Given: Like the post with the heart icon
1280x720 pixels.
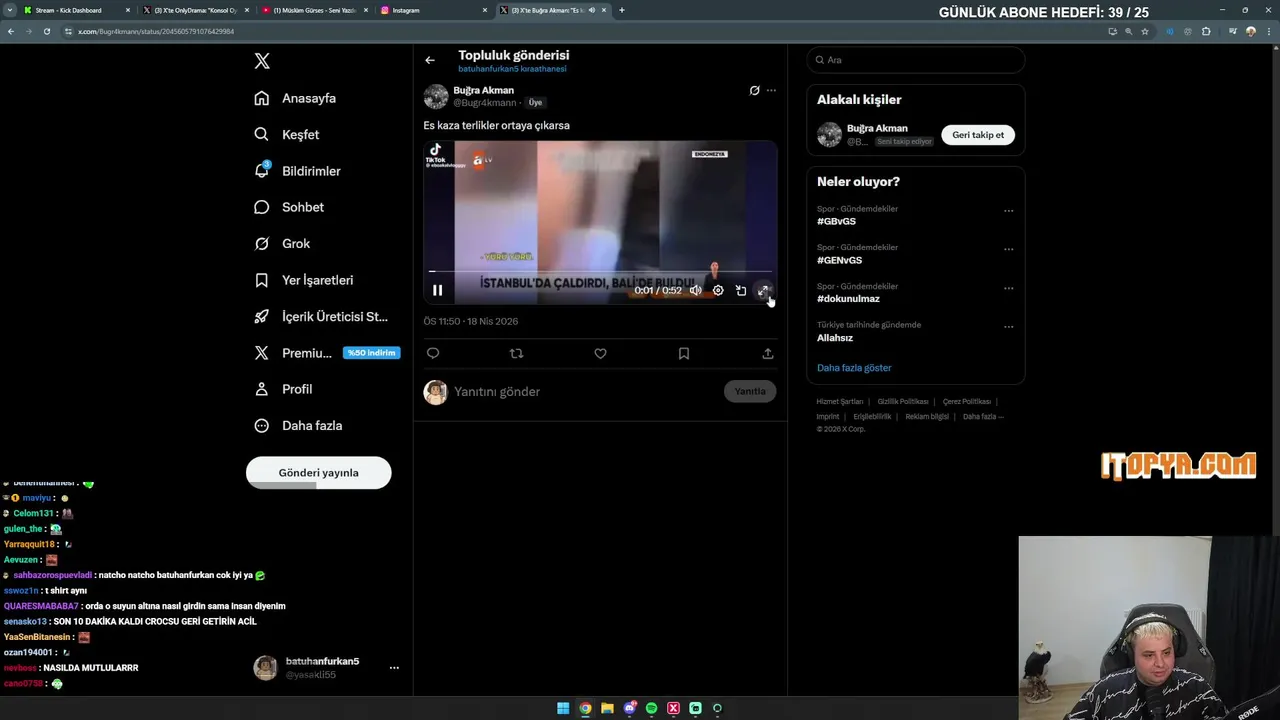Looking at the screenshot, I should 600,353.
